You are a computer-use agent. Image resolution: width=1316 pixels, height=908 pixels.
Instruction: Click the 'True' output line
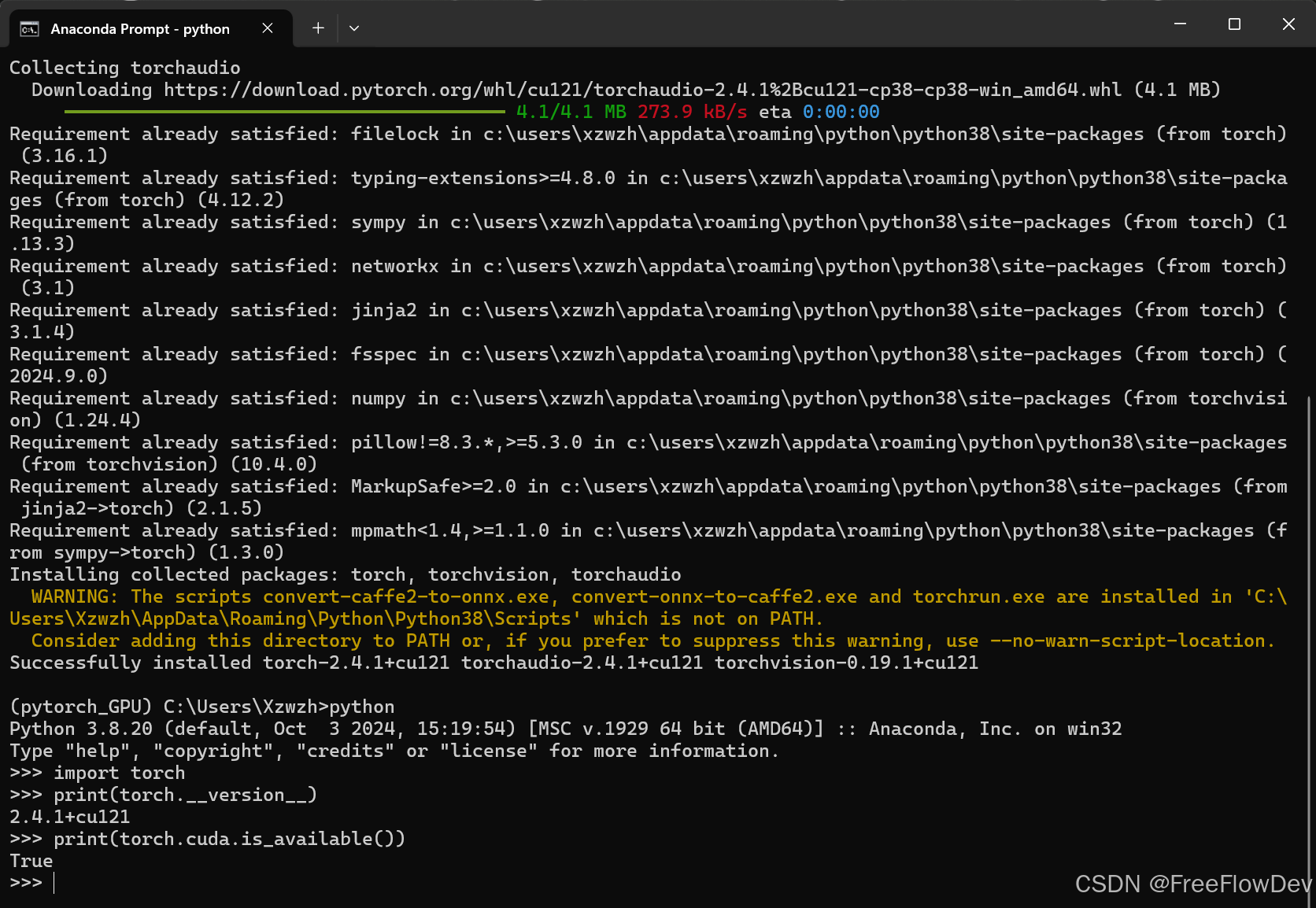tap(31, 861)
